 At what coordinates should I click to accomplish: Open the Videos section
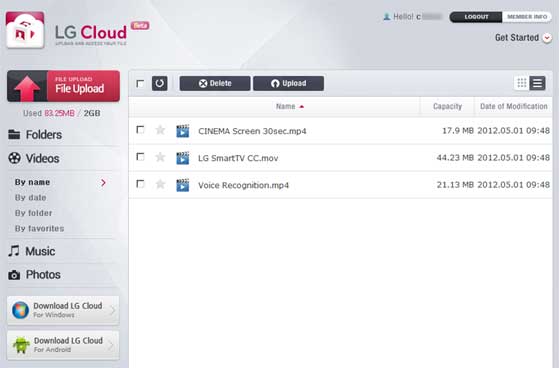(x=34, y=158)
